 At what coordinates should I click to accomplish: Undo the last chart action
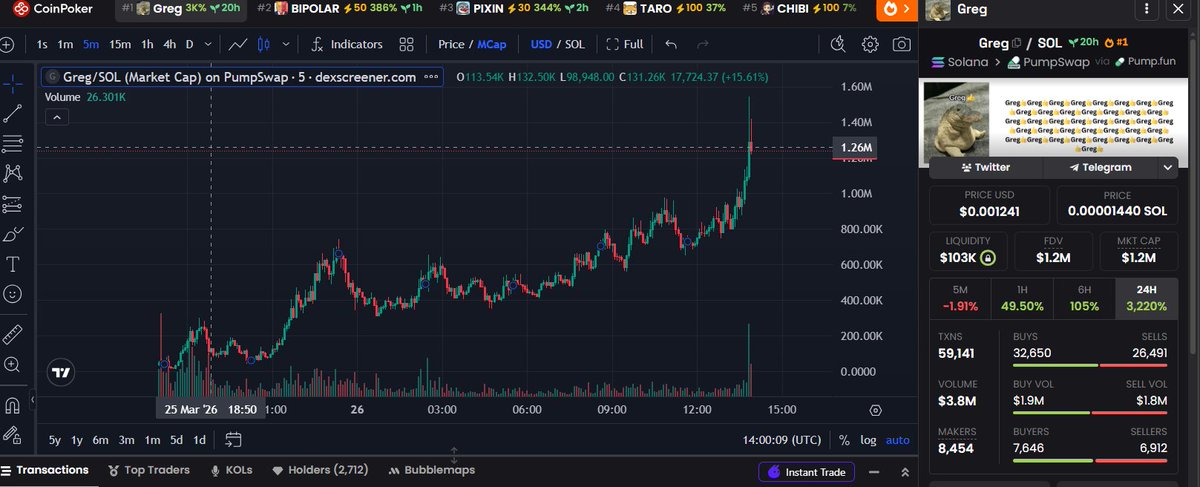tap(671, 45)
